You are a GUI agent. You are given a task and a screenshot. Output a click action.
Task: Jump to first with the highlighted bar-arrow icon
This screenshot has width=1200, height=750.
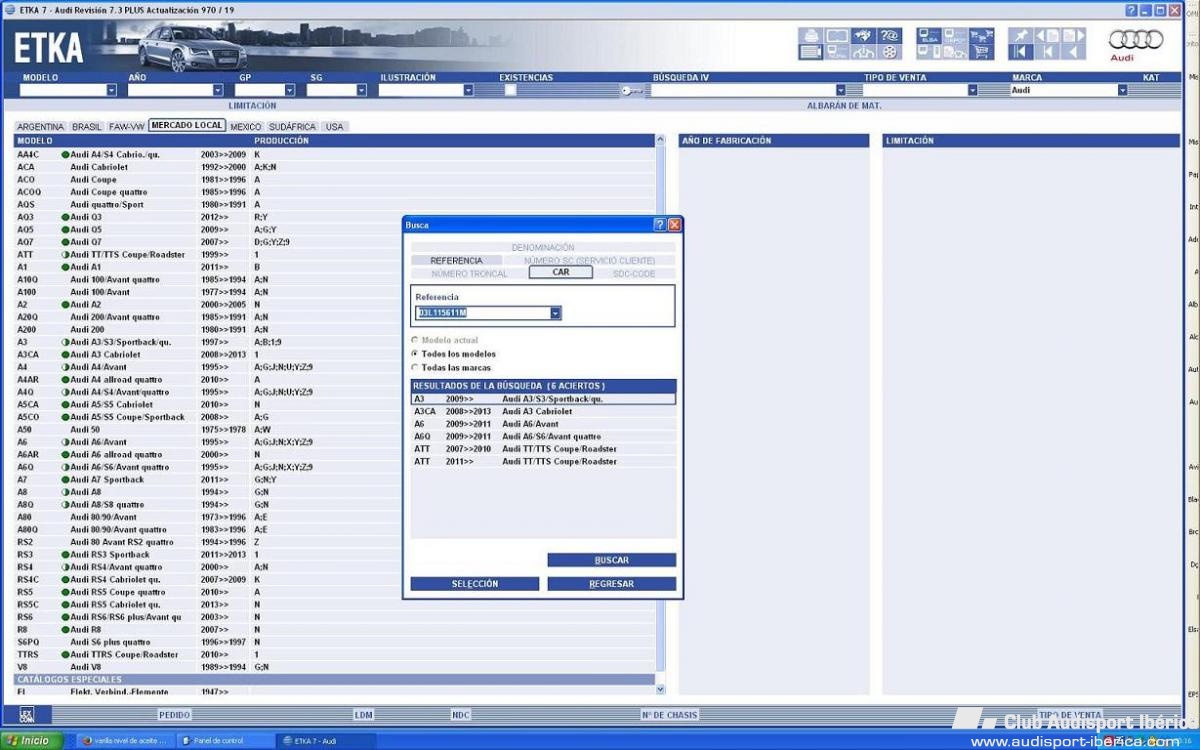1020,52
